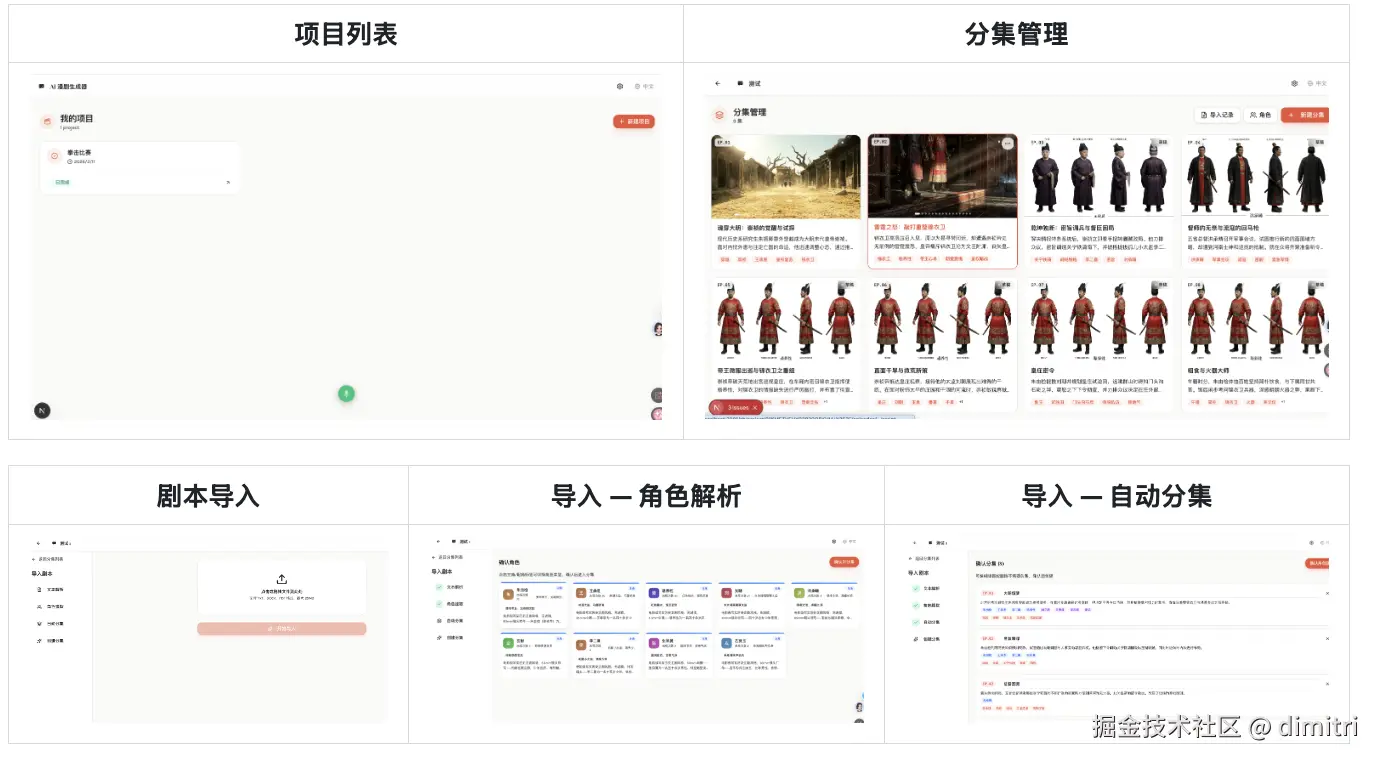Click the faded orange start-import button

tap(282, 629)
